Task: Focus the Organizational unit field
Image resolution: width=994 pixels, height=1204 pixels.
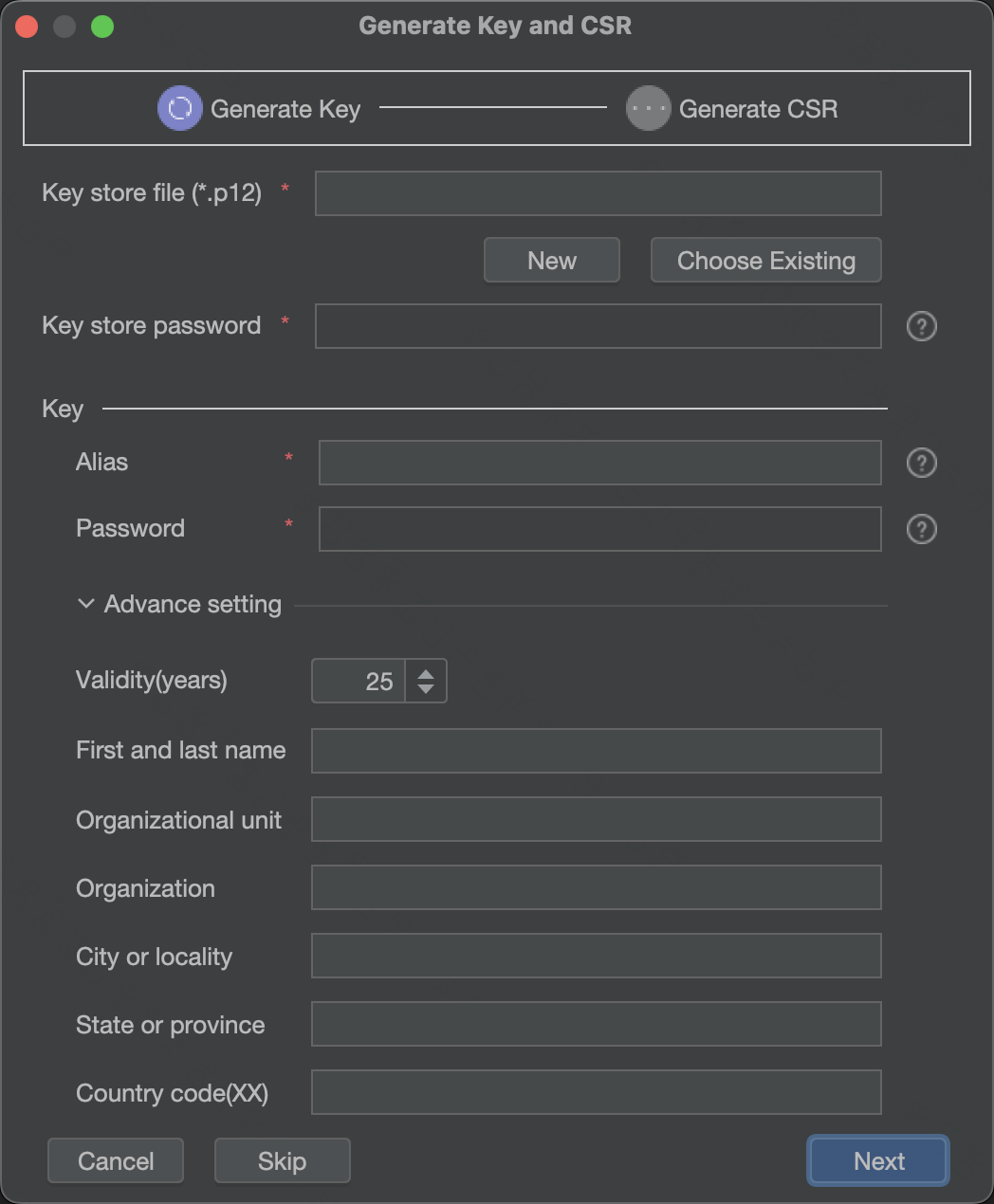Action: pos(596,819)
